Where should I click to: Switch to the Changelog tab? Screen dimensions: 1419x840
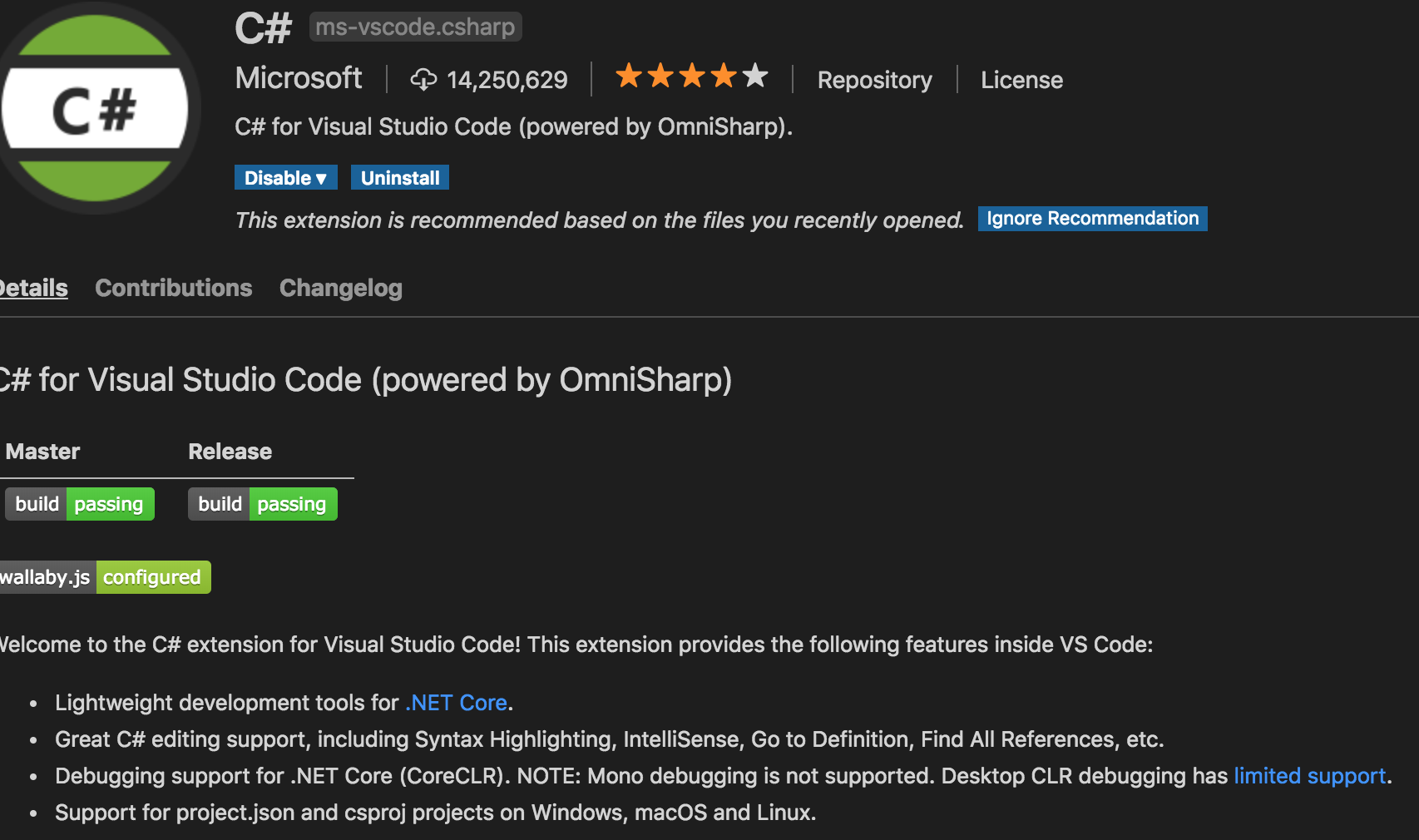click(341, 288)
